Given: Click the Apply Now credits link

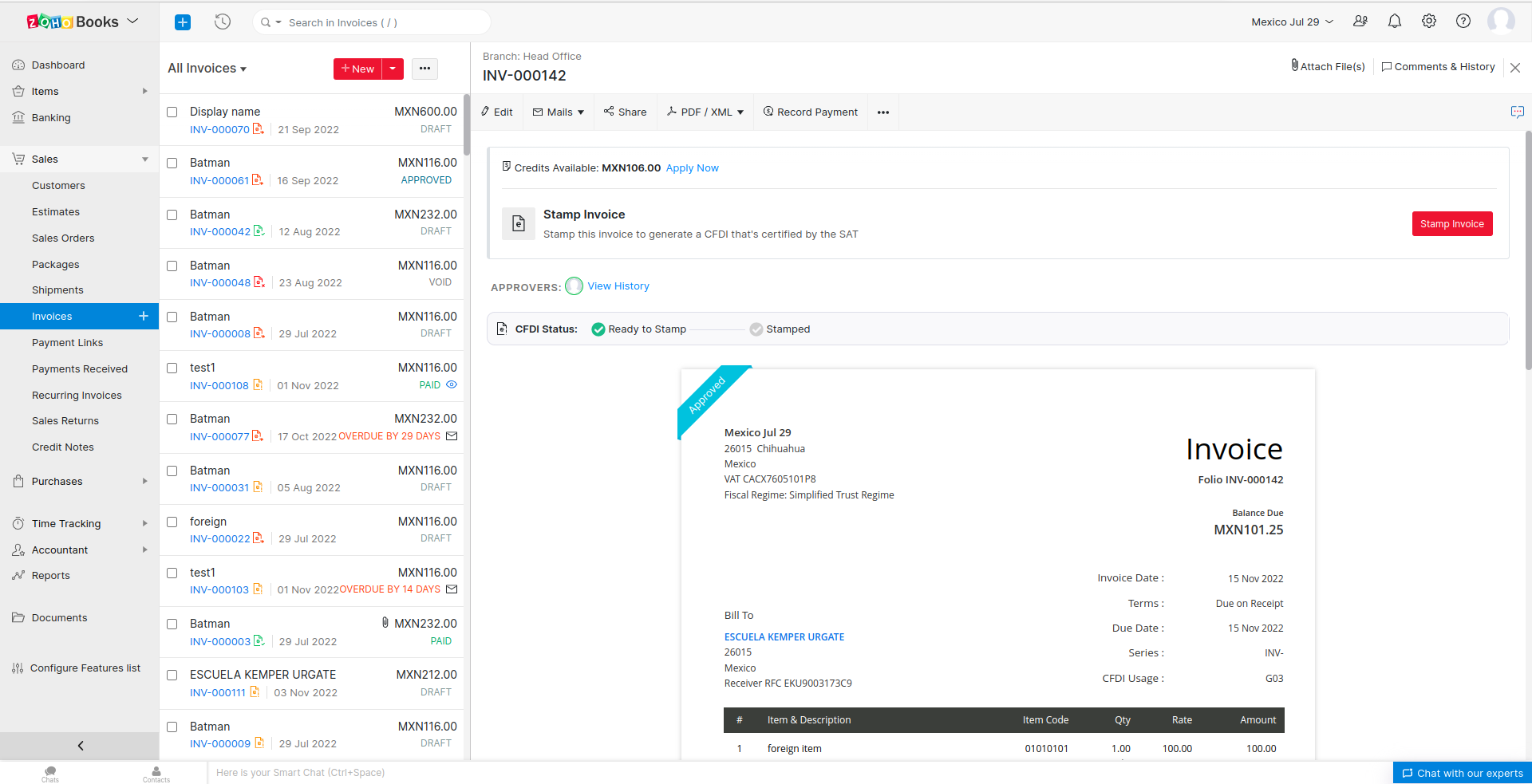Looking at the screenshot, I should tap(692, 167).
